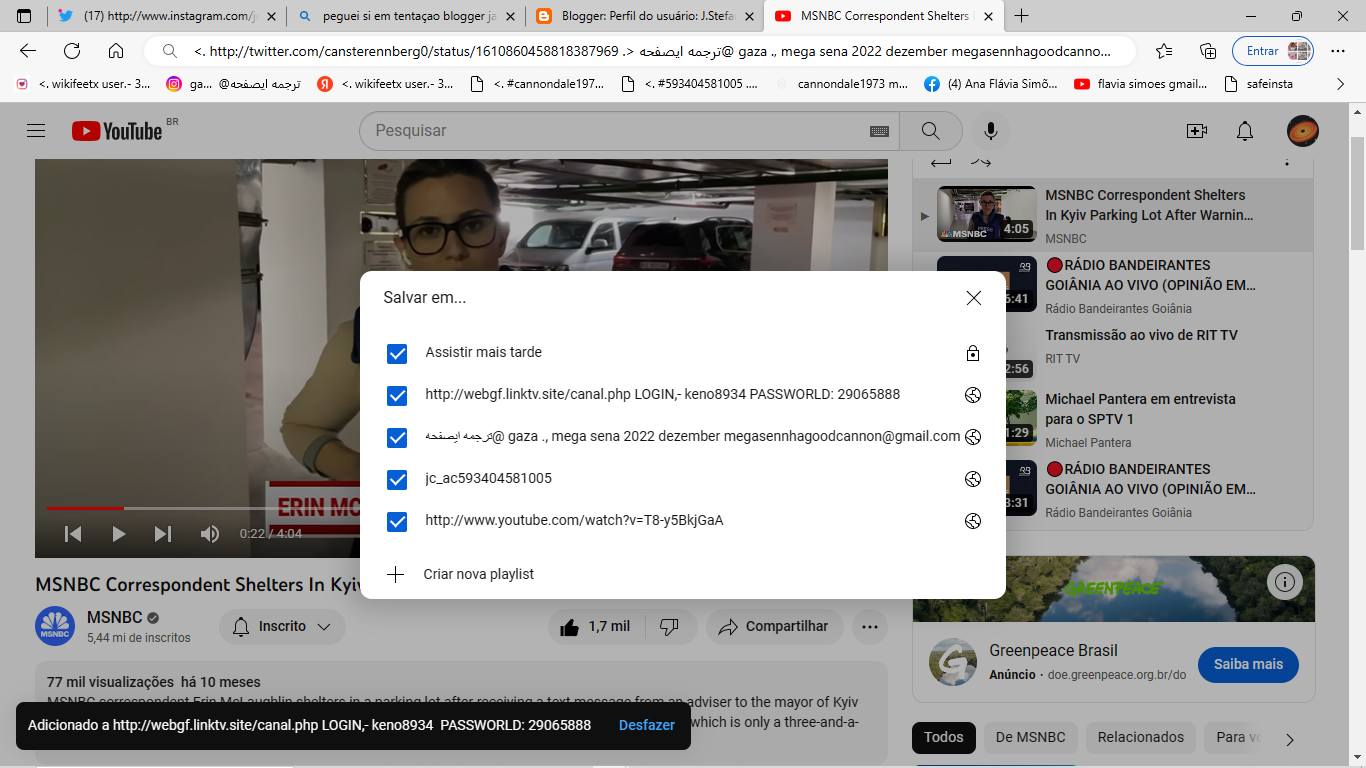The width and height of the screenshot is (1366, 768).
Task: Show more filter chips with right arrow
Action: pyautogui.click(x=1290, y=740)
